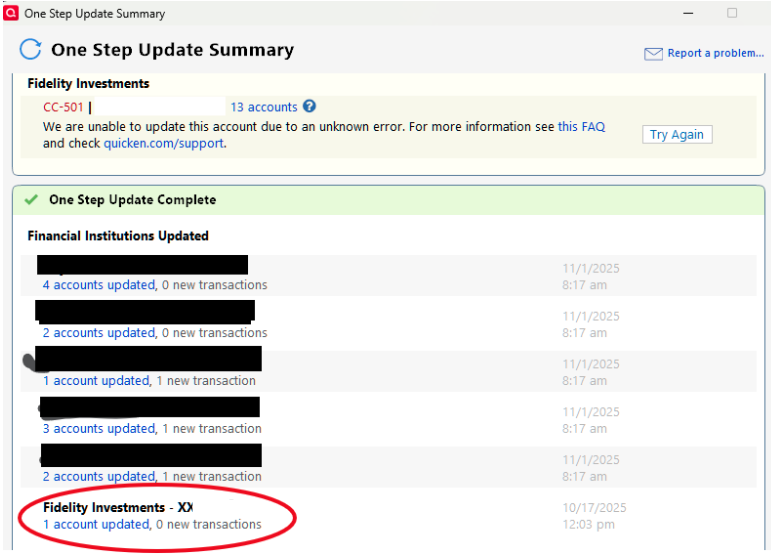Click the Financial Institutions Updated heading

[118, 235]
